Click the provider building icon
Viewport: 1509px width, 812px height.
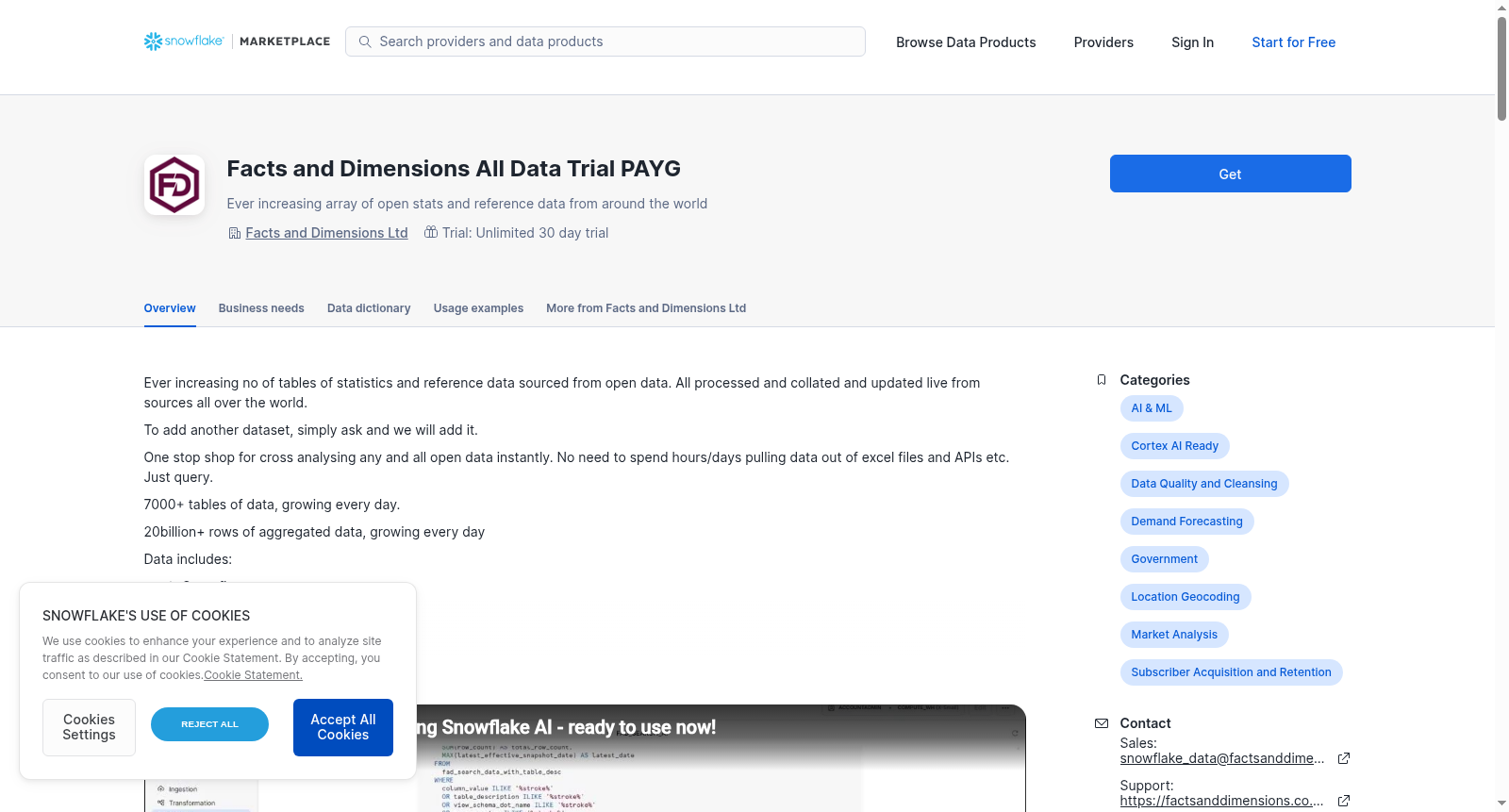tap(235, 233)
